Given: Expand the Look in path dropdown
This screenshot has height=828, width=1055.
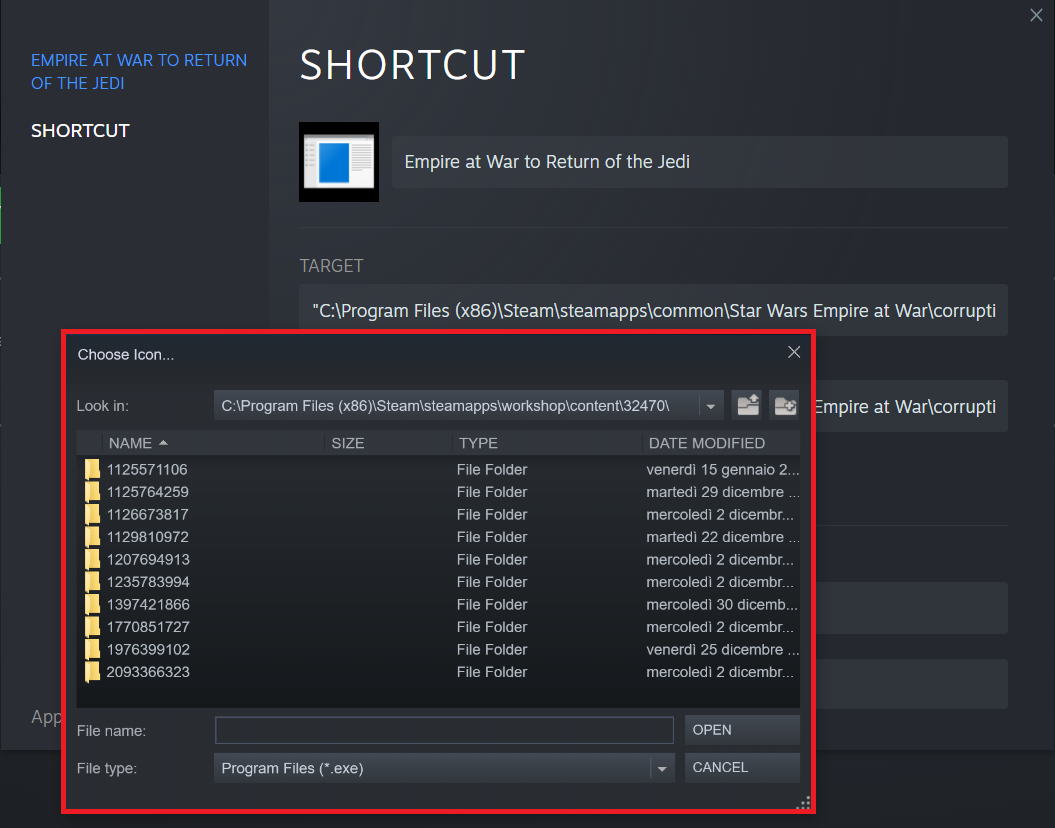Looking at the screenshot, I should tap(711, 406).
